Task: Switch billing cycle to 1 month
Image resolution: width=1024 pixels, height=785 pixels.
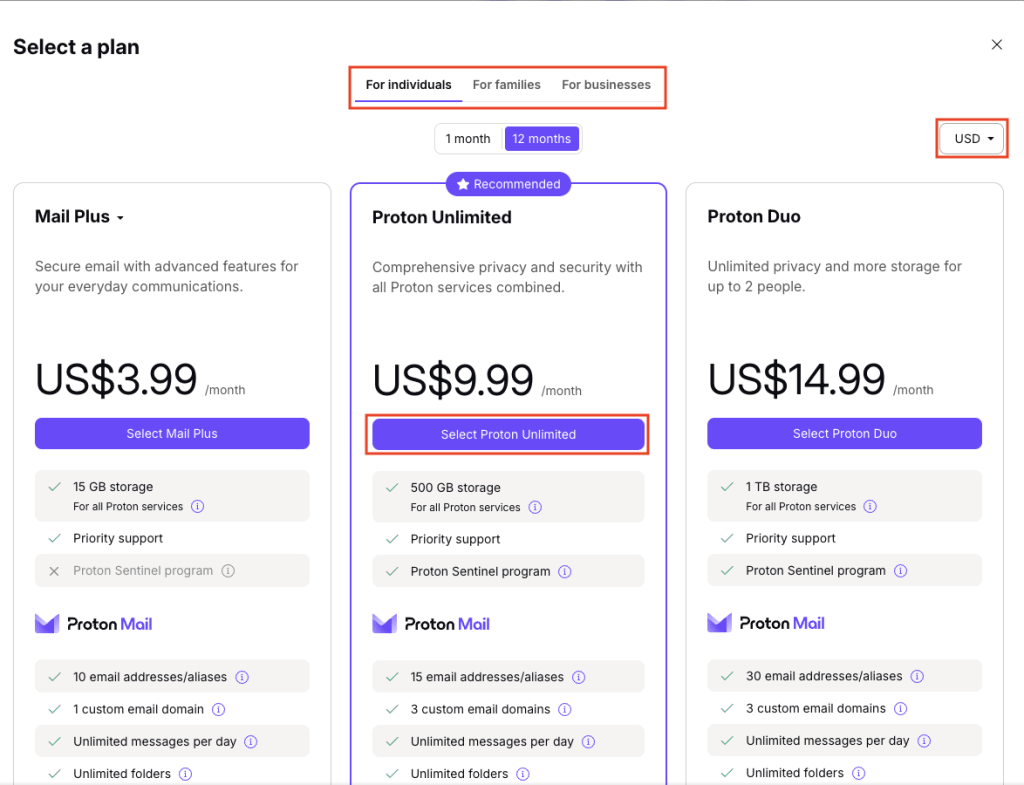Action: point(468,139)
